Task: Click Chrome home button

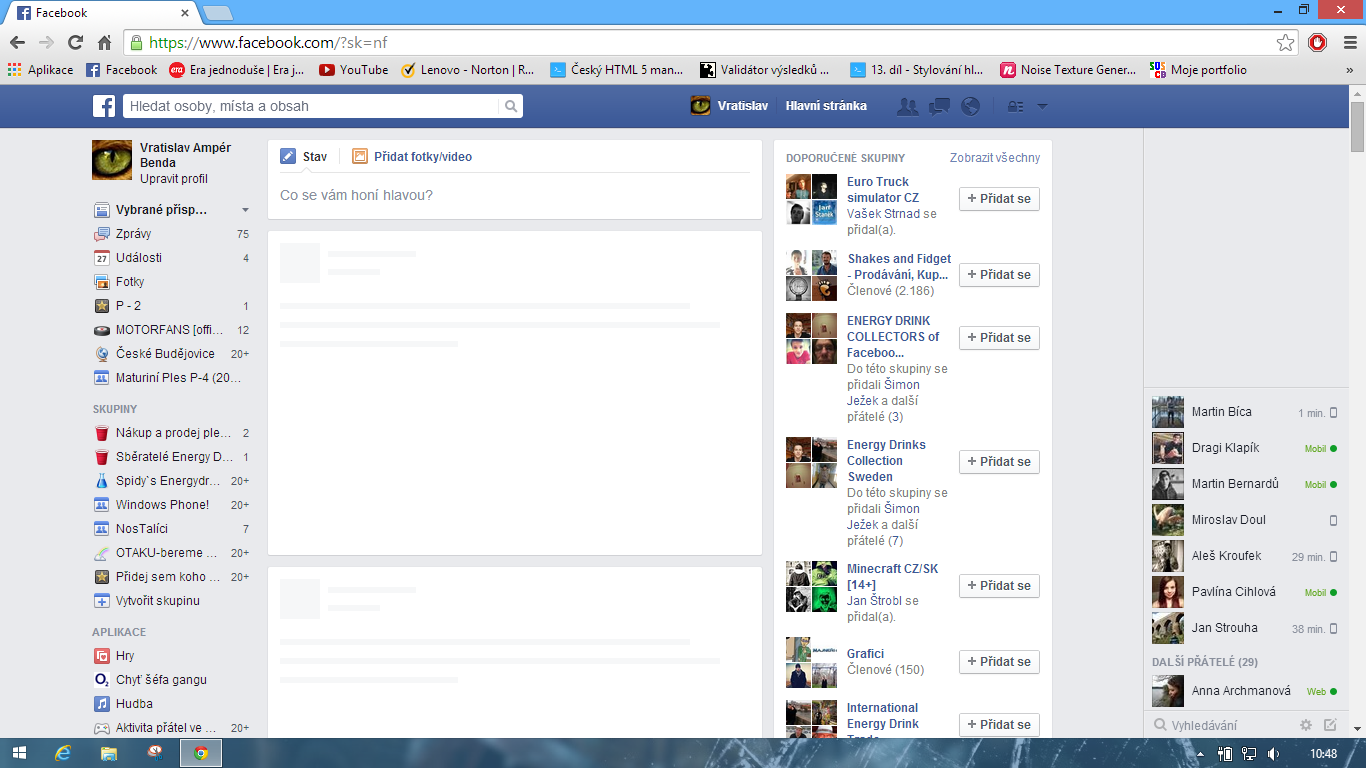Action: [x=104, y=42]
